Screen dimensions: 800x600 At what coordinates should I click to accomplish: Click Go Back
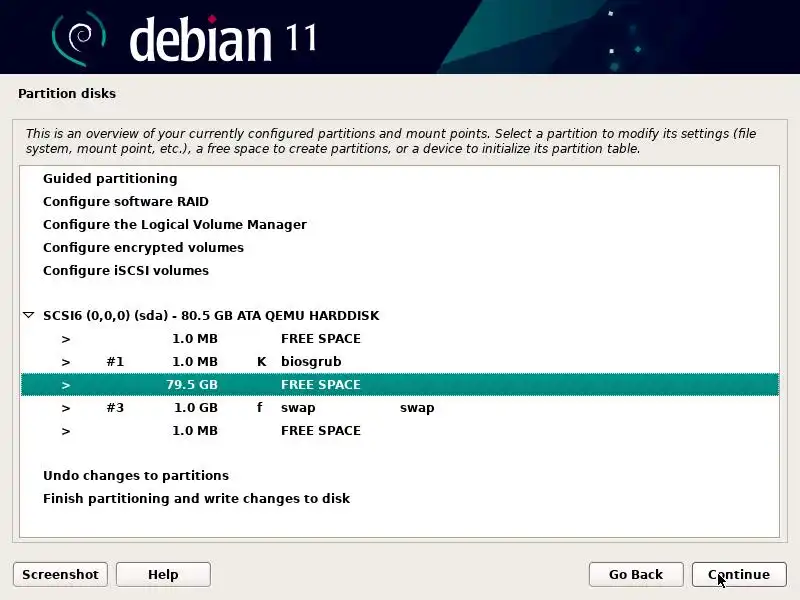636,574
